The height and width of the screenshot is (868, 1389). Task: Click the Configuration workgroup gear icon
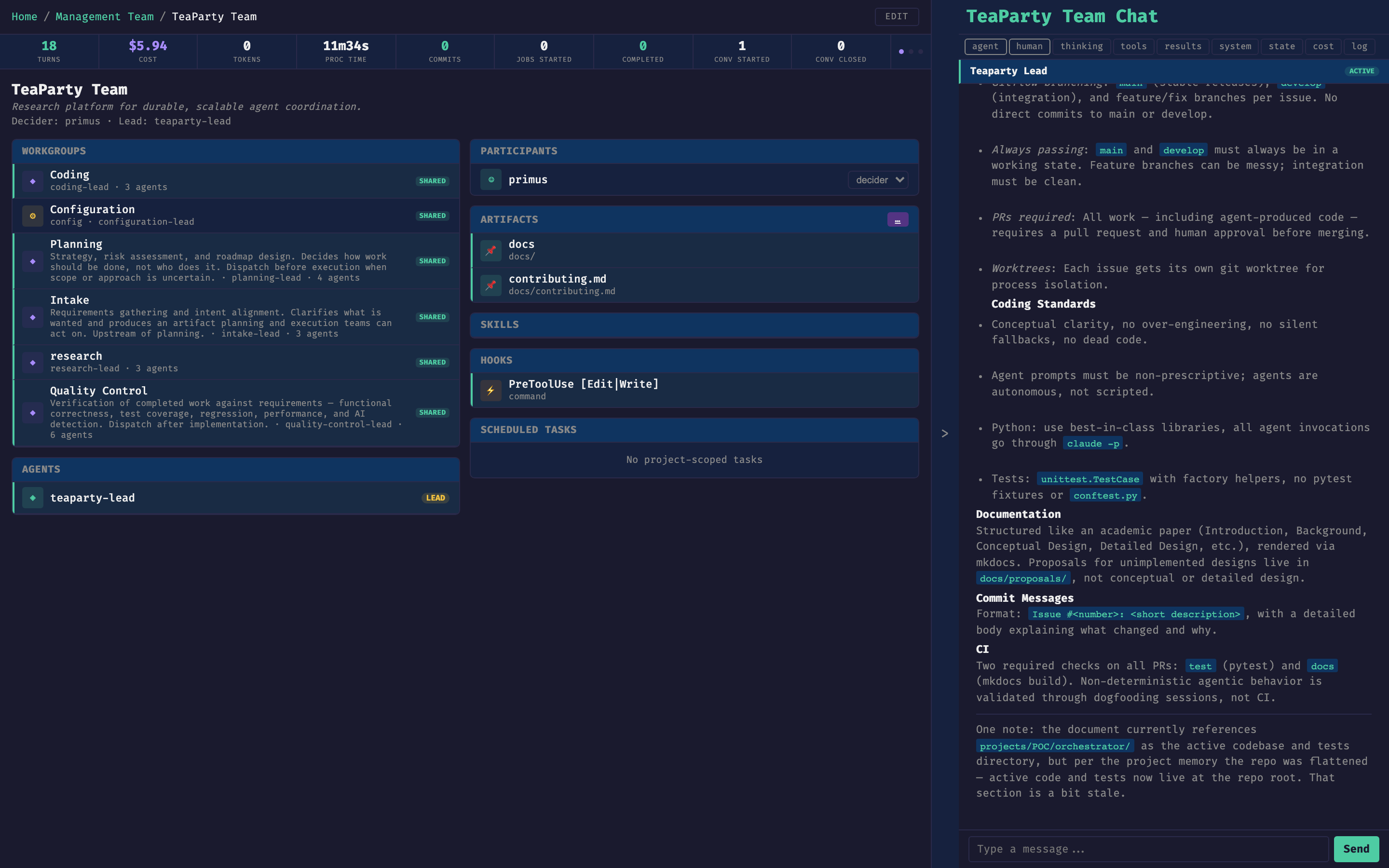click(33, 216)
